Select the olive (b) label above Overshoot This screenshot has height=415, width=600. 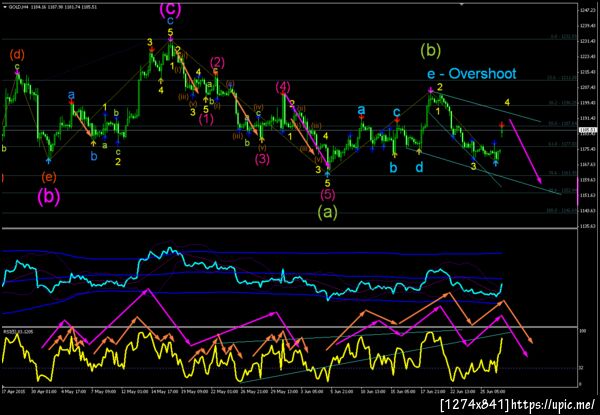tap(430, 50)
